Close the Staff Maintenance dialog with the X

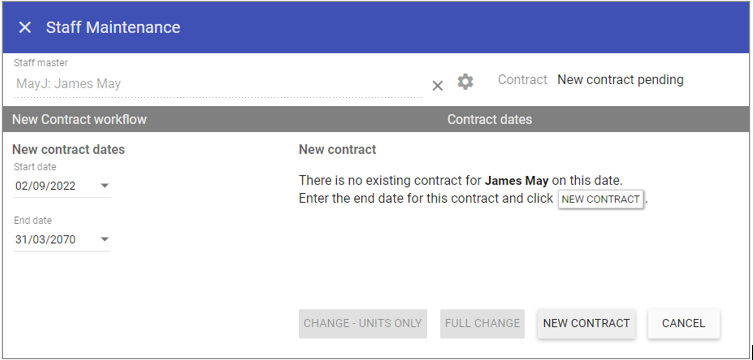click(24, 27)
